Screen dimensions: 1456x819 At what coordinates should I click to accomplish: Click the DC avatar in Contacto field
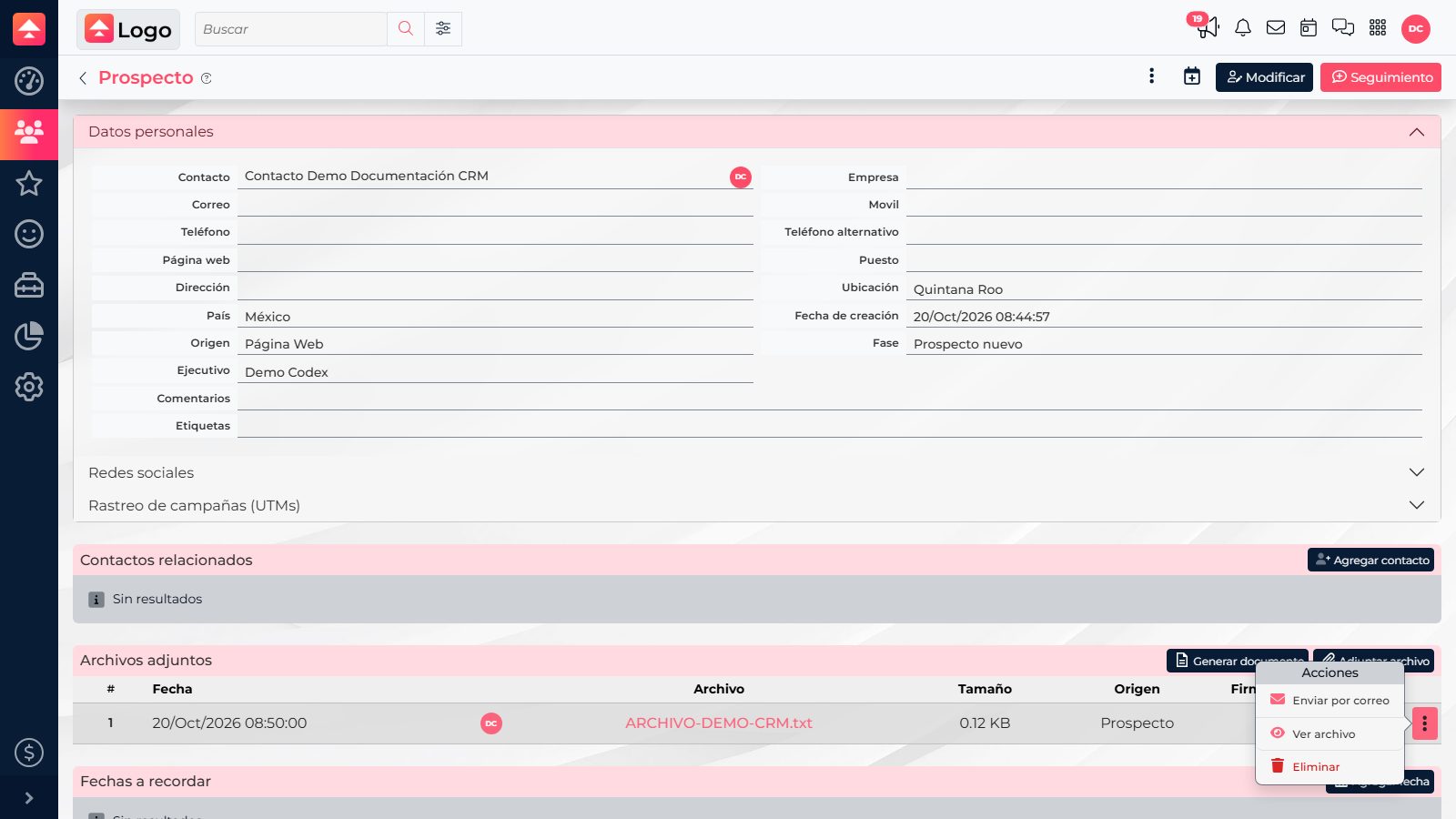tap(741, 177)
